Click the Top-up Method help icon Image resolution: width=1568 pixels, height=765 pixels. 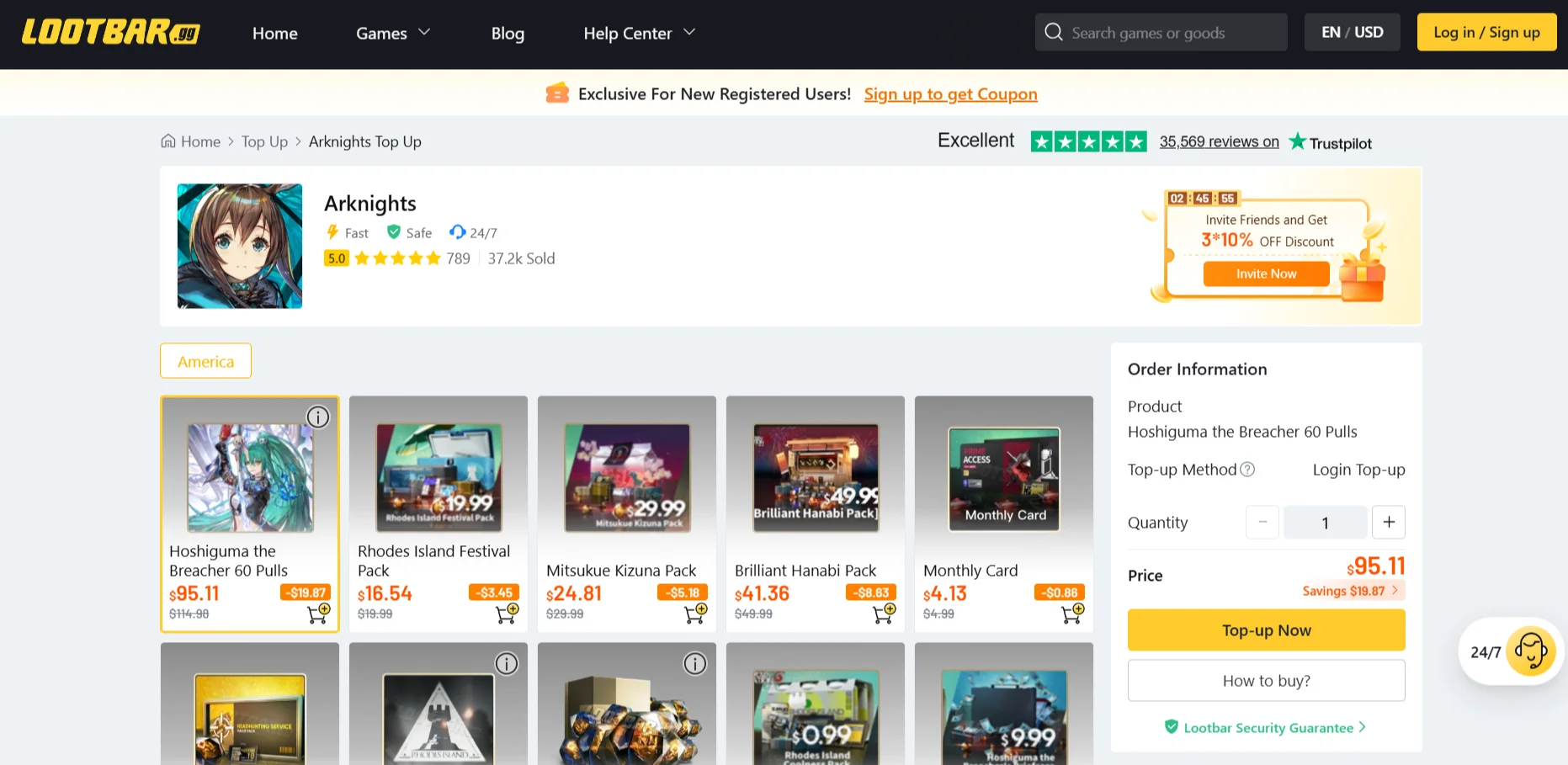[x=1247, y=470]
